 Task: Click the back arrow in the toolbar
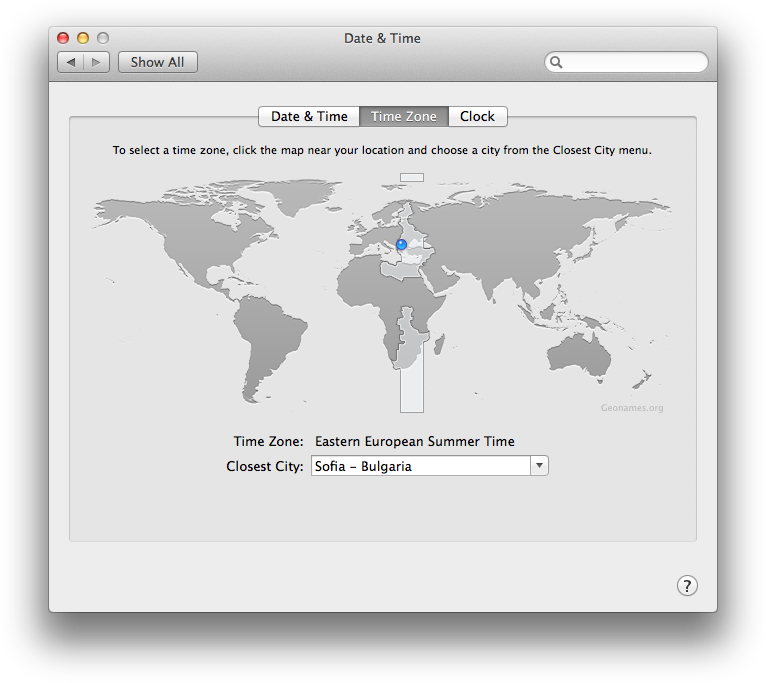point(71,62)
